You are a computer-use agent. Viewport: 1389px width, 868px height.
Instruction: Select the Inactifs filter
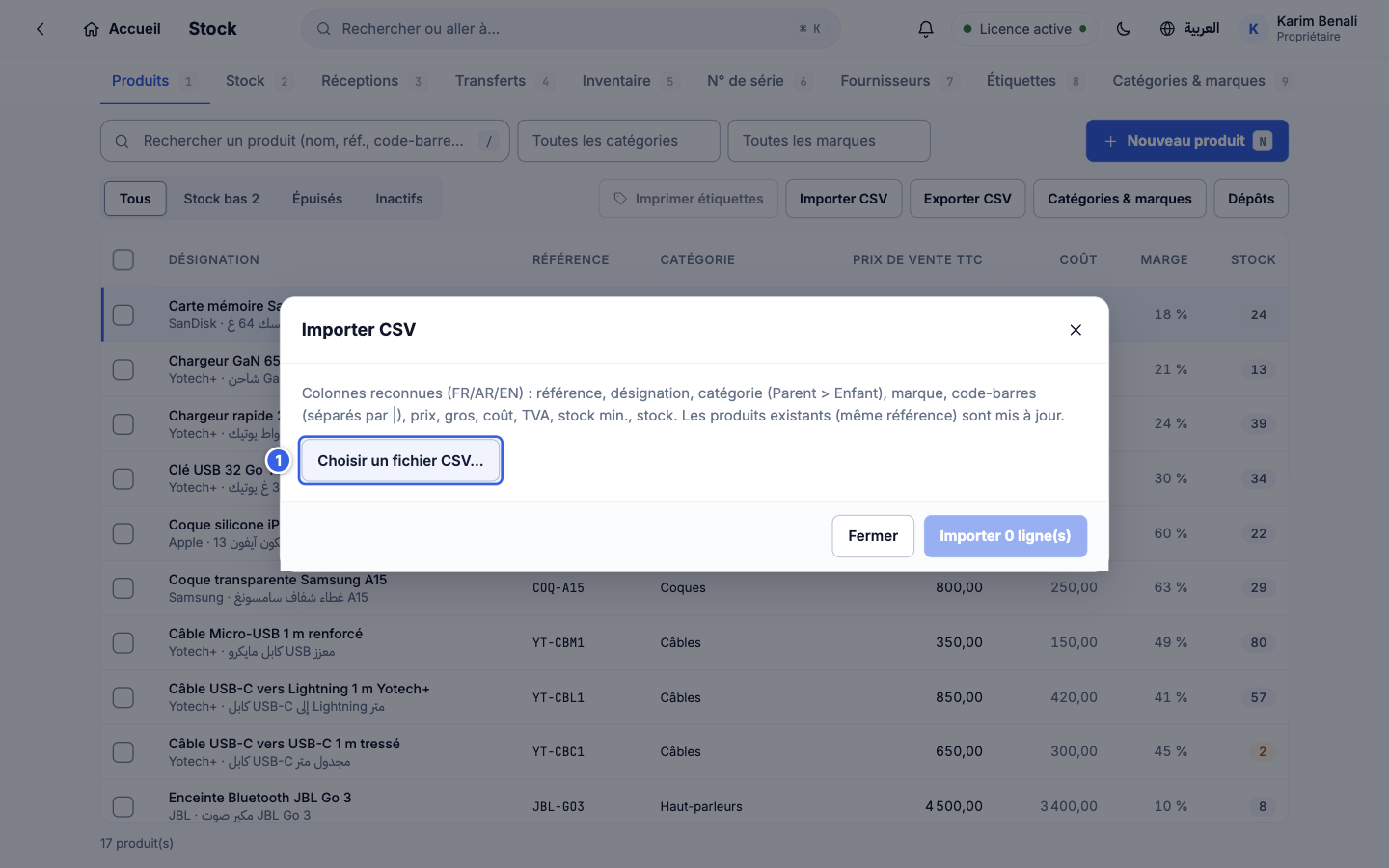399,199
